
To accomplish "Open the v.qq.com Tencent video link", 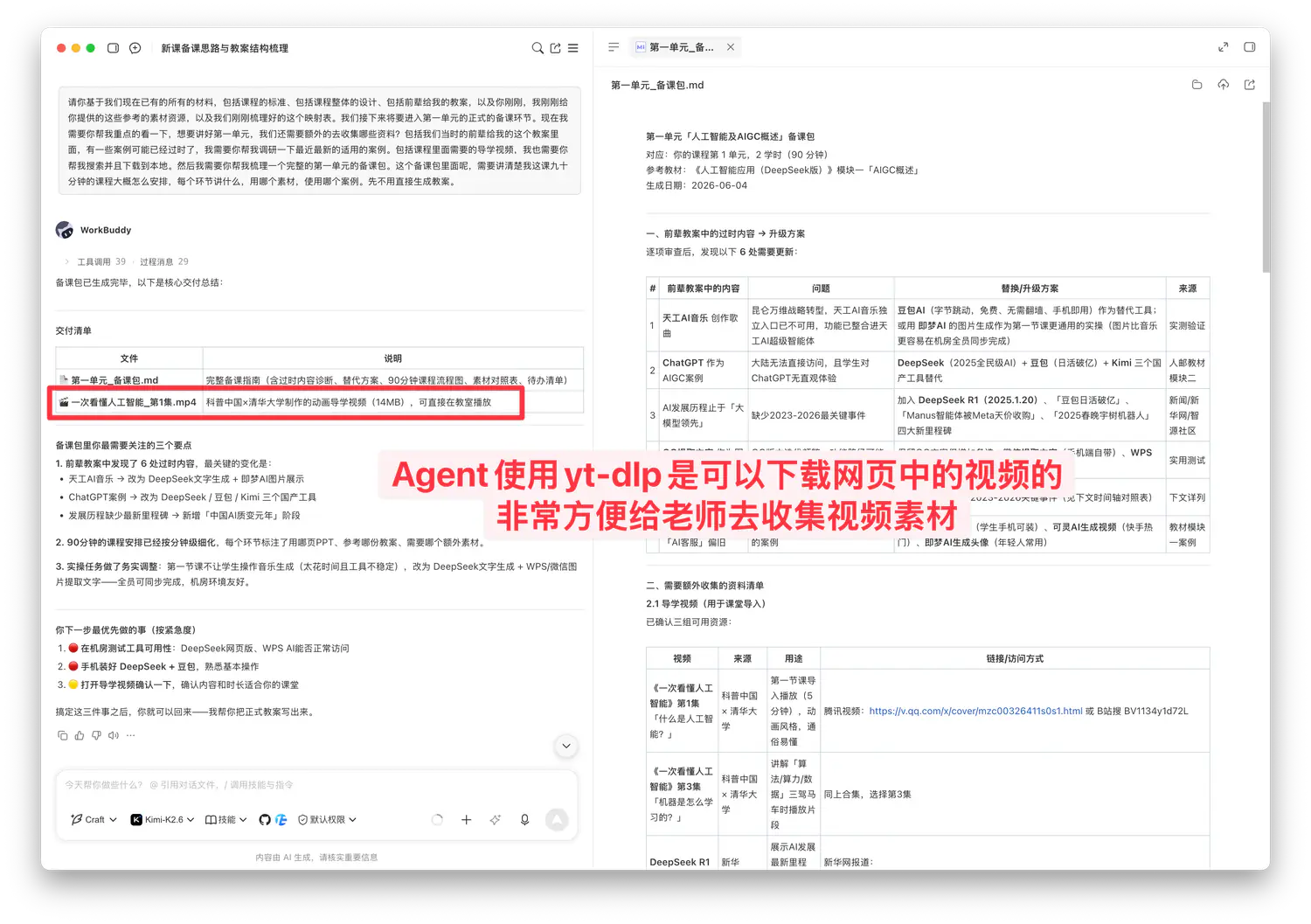I will (976, 711).
